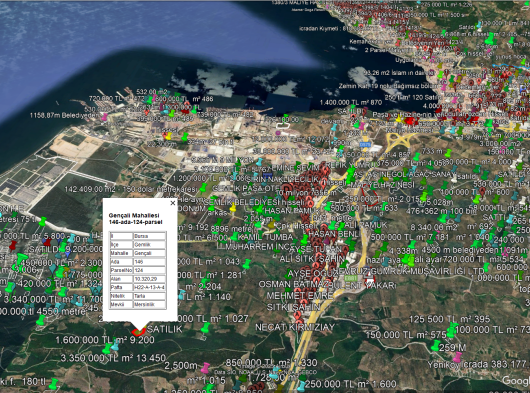Close the Gençali Mahallesi parcel info balloon

click(x=173, y=203)
